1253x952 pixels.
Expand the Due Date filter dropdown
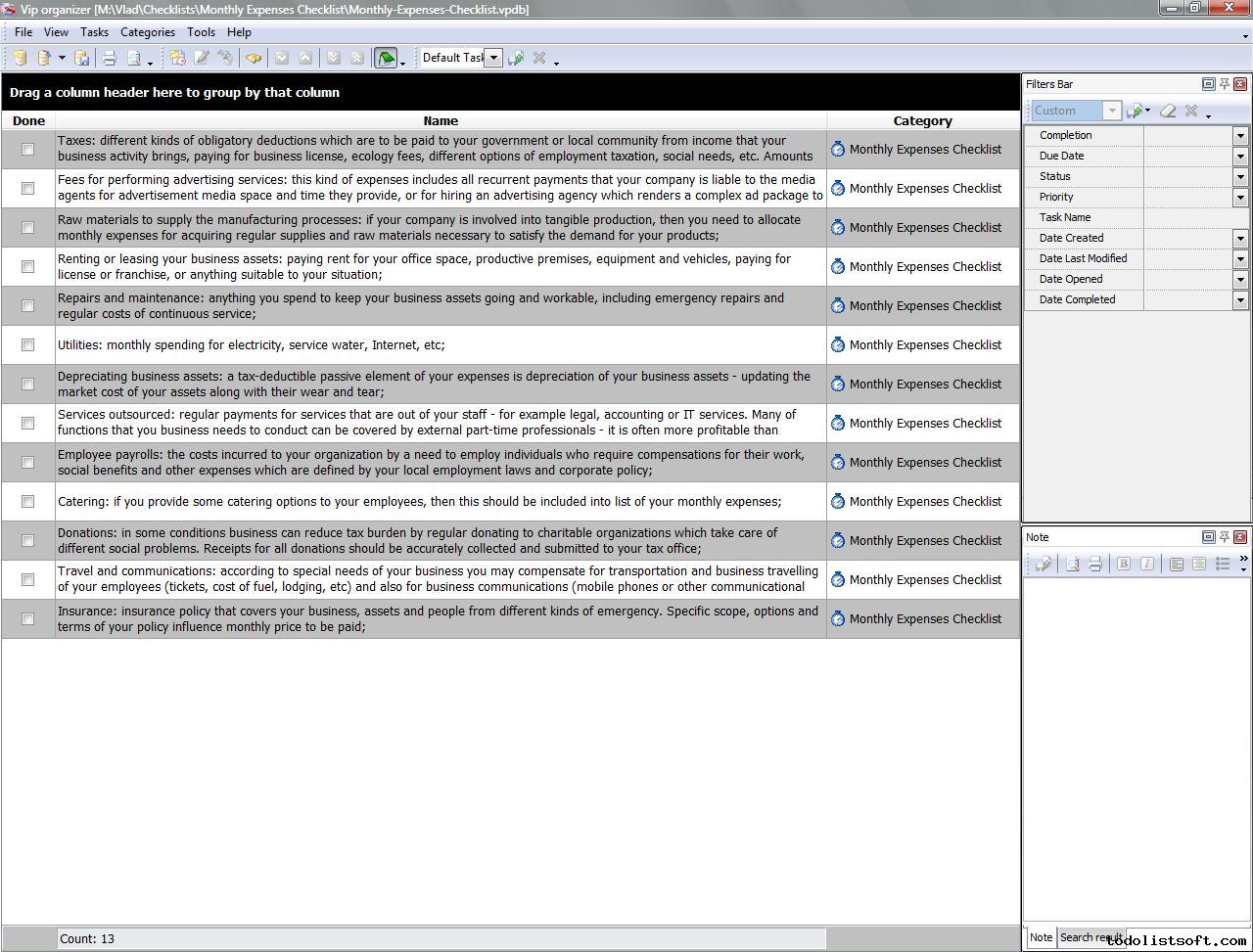[1239, 156]
